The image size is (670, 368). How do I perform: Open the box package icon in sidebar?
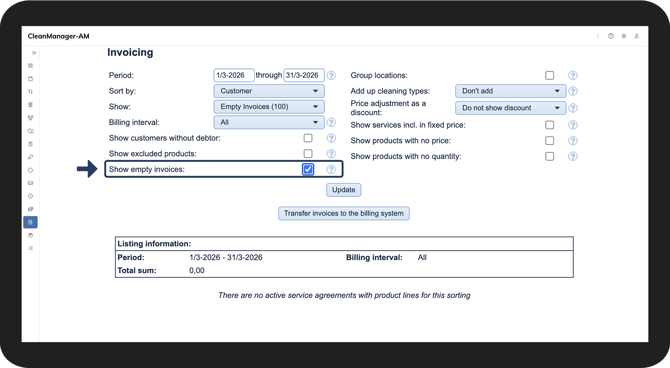(30, 235)
